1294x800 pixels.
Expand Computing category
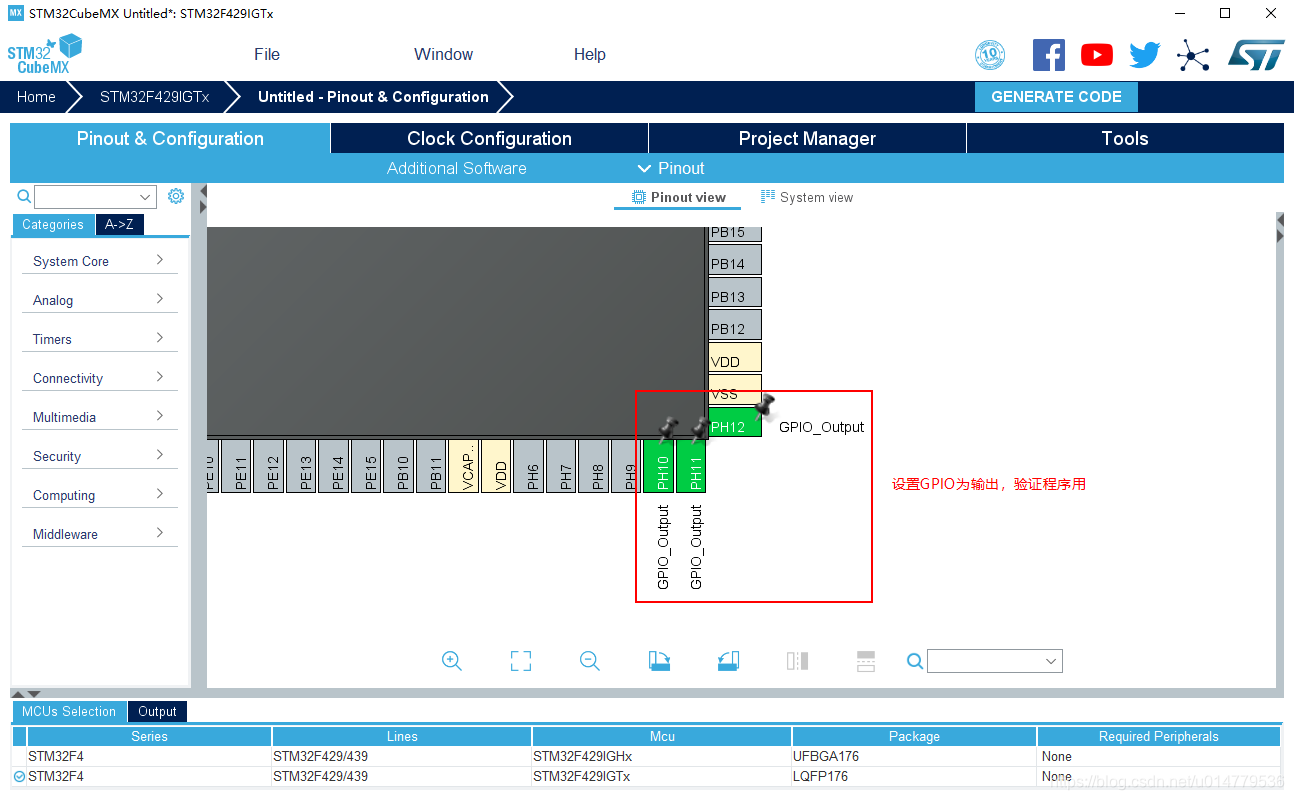[x=99, y=495]
